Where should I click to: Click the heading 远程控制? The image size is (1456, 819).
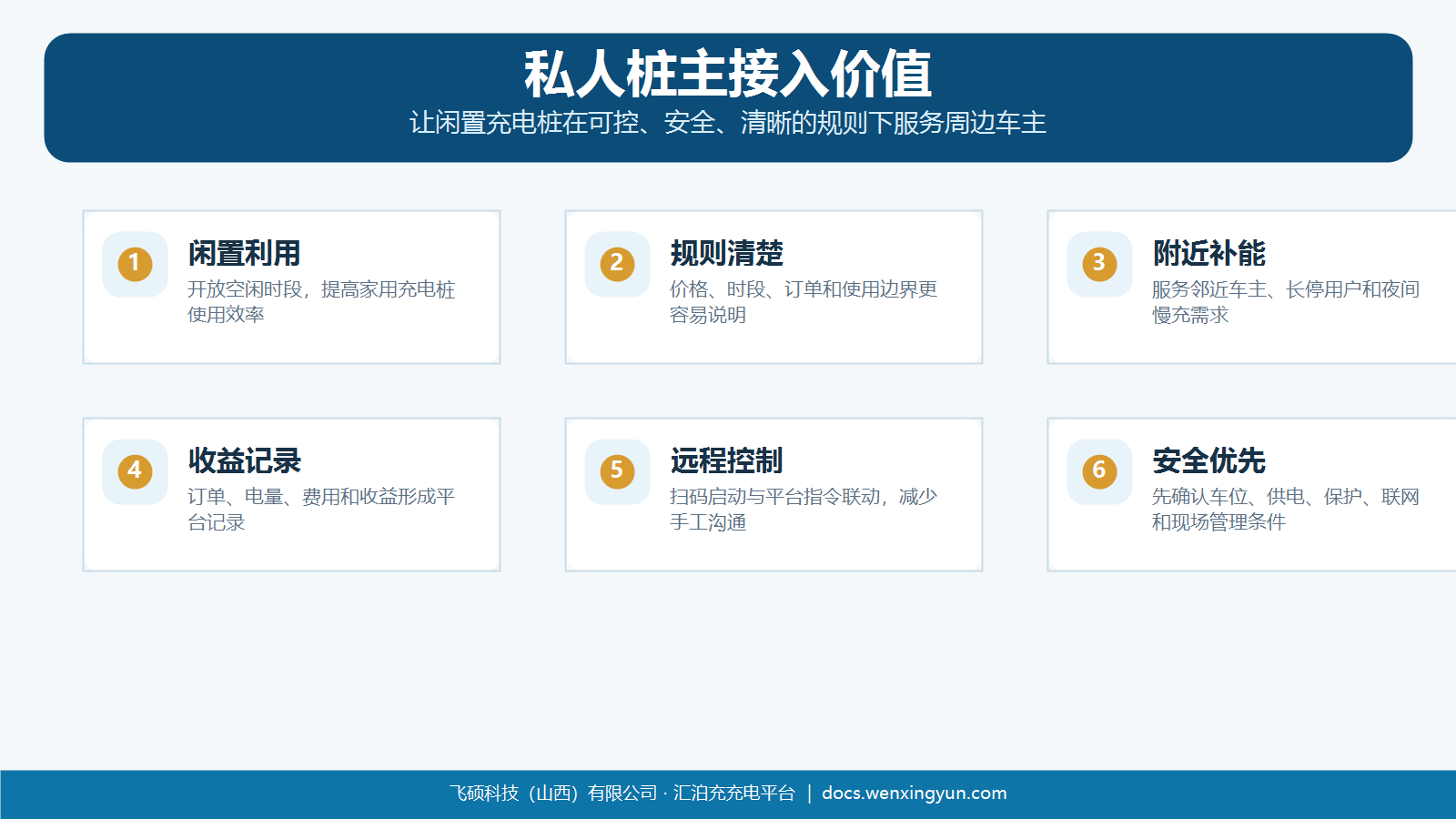726,460
